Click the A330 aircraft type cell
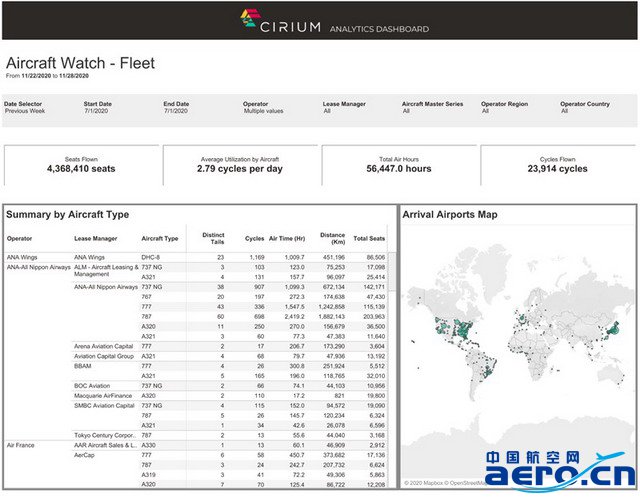The width and height of the screenshot is (640, 498). coord(149,445)
